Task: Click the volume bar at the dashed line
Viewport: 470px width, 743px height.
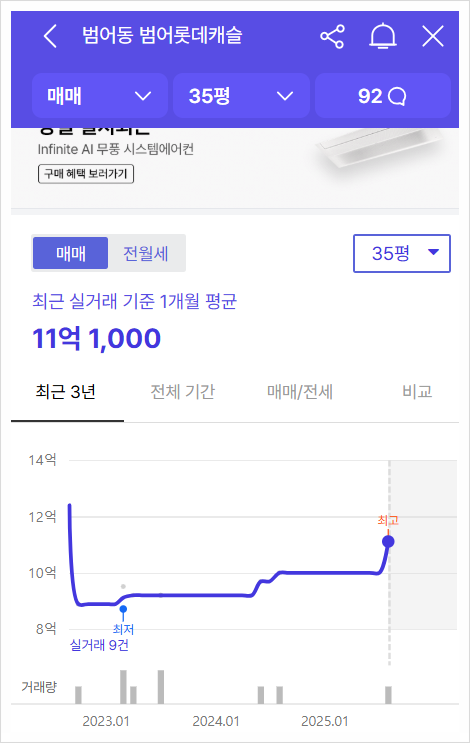Action: click(389, 695)
